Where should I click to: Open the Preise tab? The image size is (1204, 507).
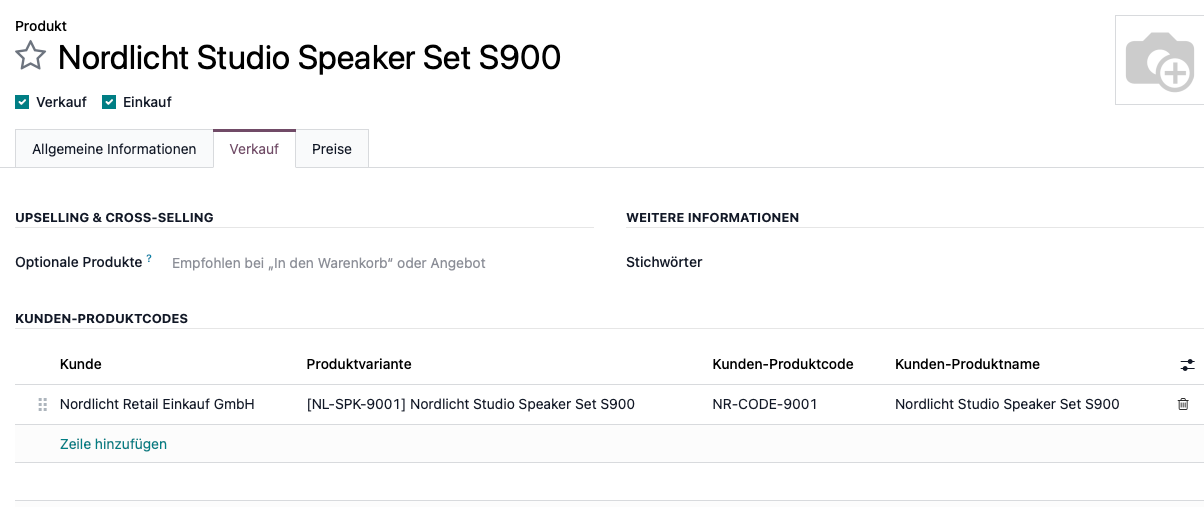[x=332, y=149]
